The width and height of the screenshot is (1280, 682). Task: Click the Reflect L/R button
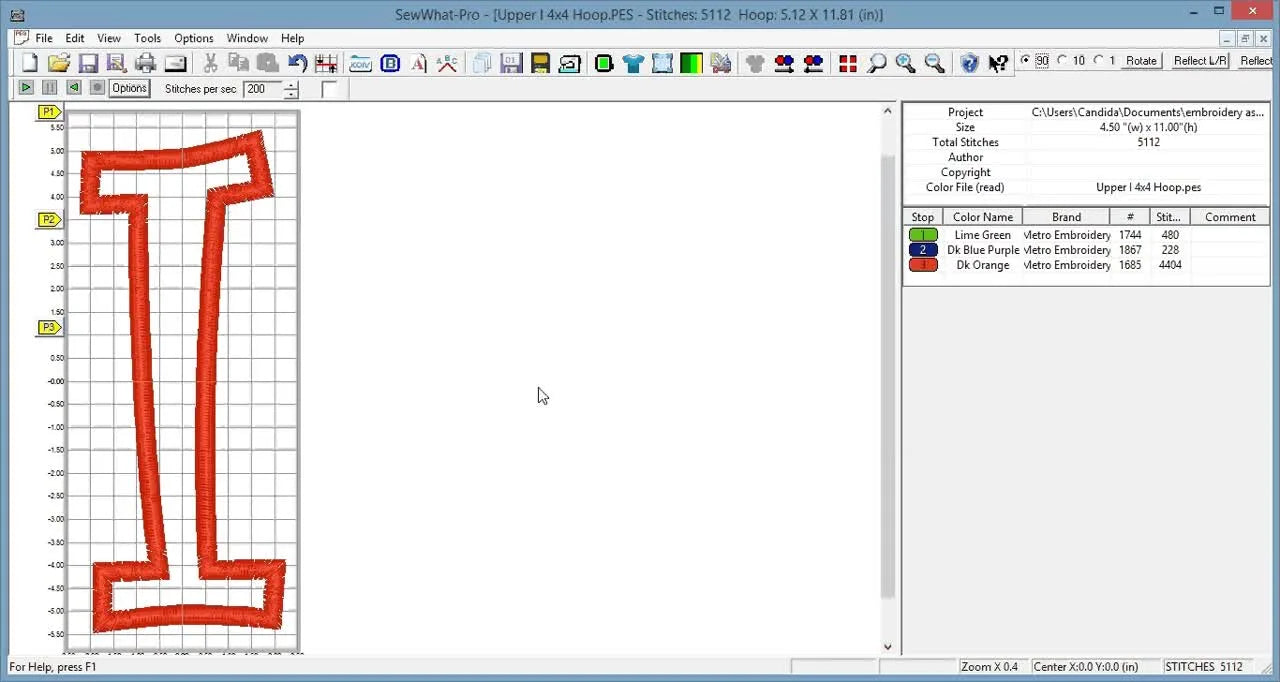coord(1199,61)
